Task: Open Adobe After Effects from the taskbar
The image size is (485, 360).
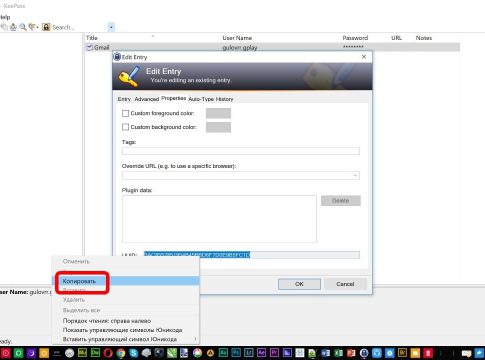Action: 261,353
